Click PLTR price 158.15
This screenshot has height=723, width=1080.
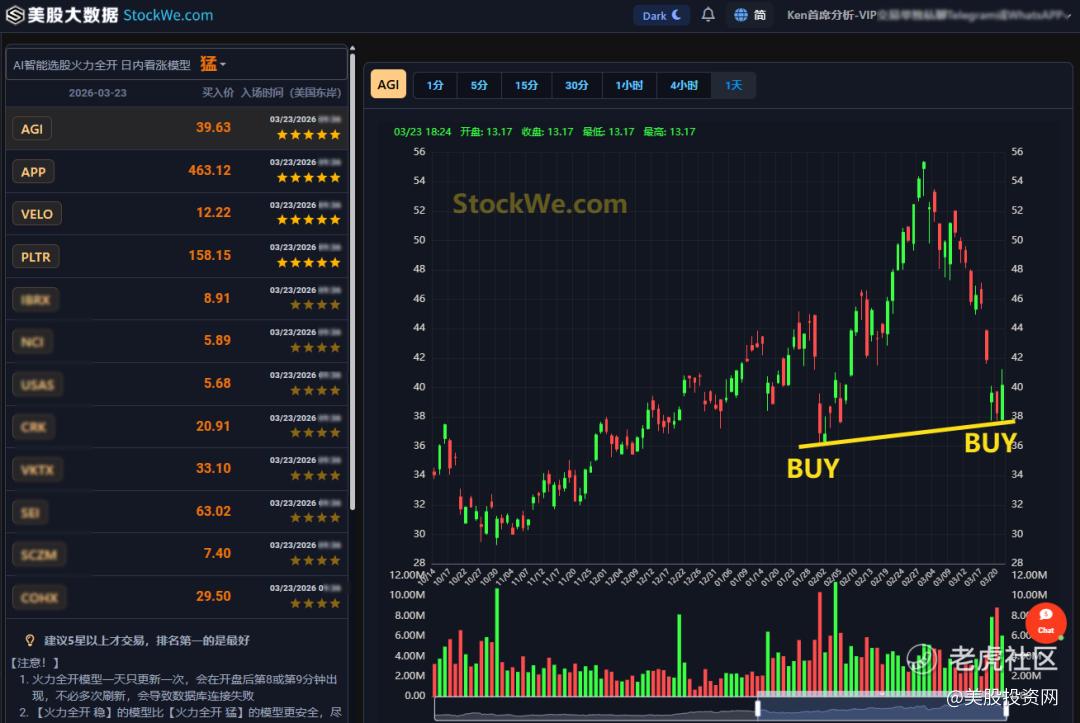pos(209,255)
